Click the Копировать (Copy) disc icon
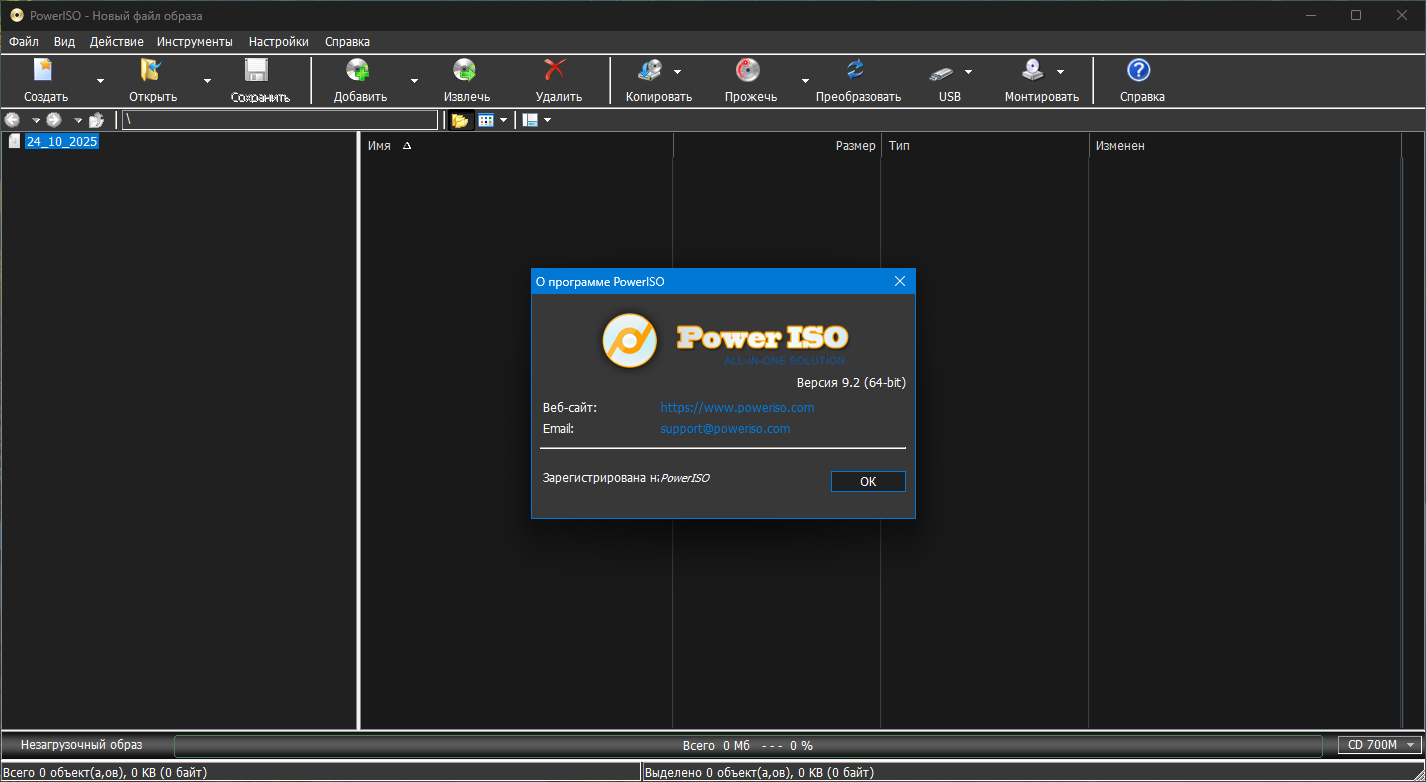The height and width of the screenshot is (782, 1426). 651,70
